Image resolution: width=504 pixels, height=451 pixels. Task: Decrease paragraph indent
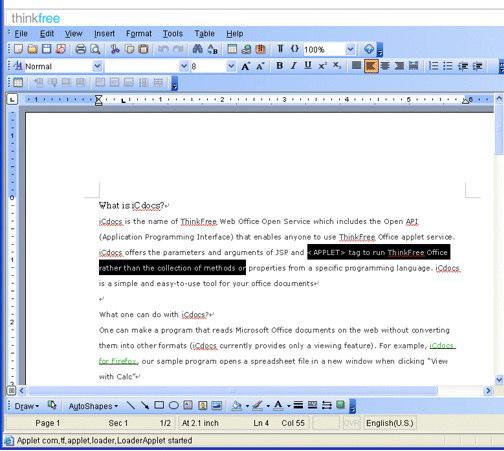pos(463,66)
